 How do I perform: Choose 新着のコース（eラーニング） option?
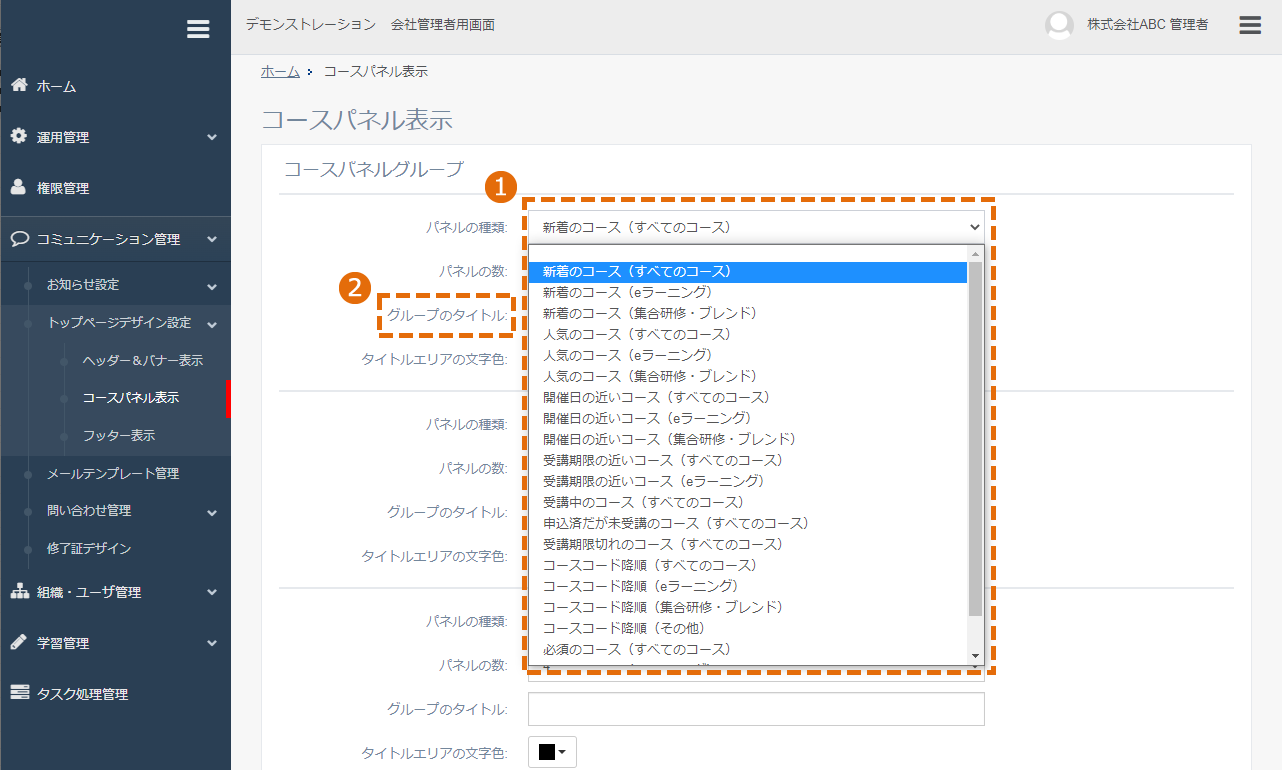748,292
